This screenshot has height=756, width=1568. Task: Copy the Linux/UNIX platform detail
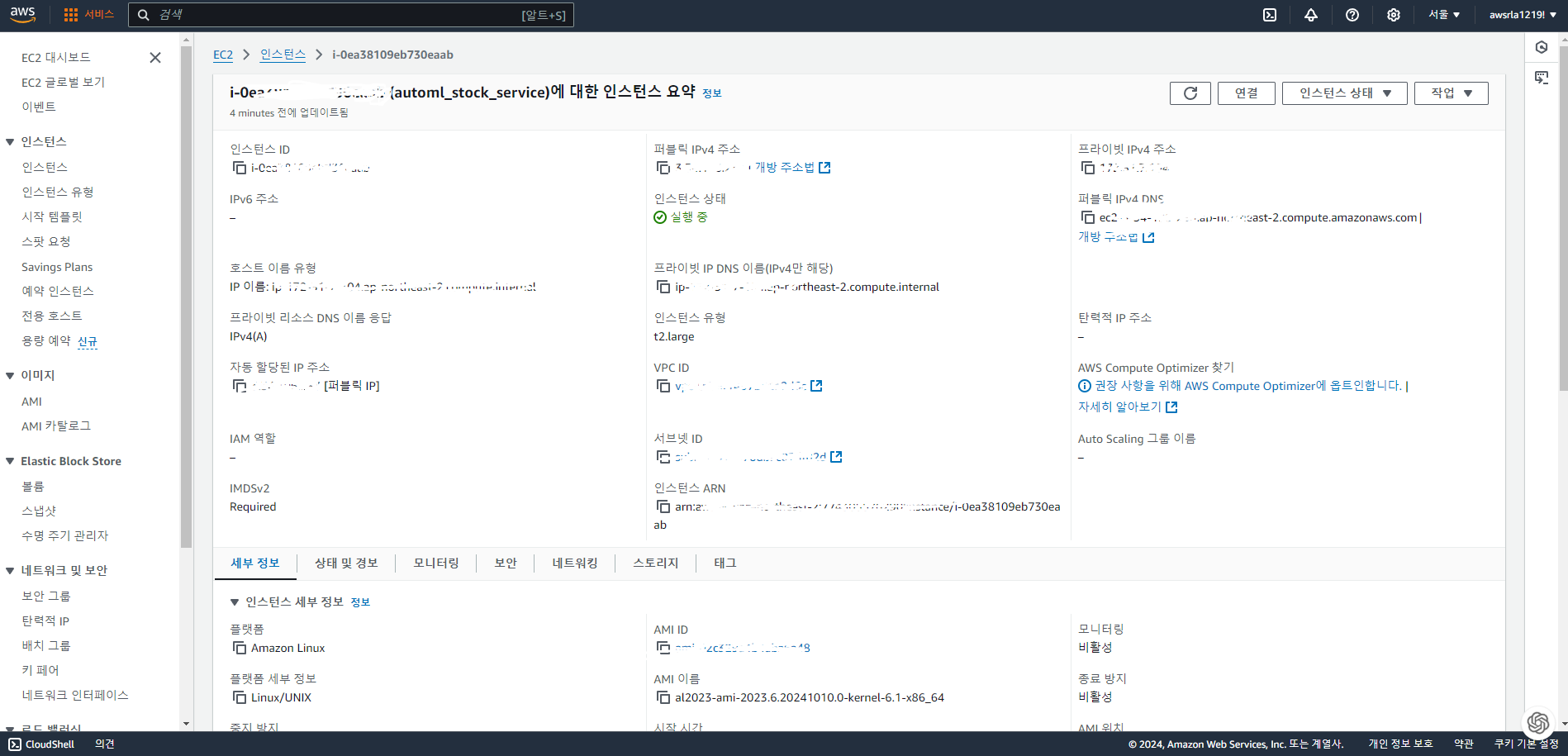click(240, 697)
